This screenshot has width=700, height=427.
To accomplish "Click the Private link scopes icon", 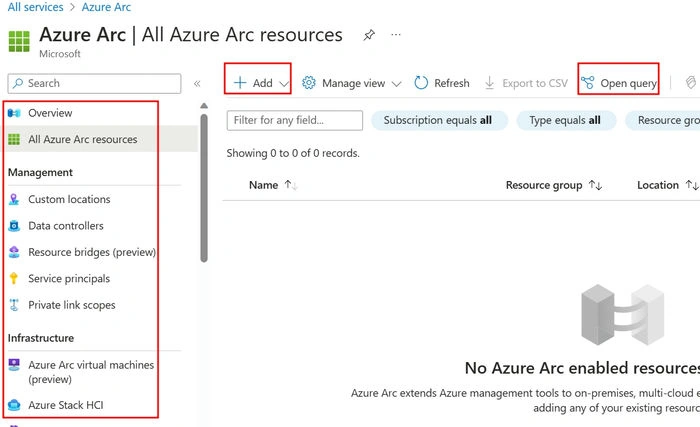I will pos(14,305).
